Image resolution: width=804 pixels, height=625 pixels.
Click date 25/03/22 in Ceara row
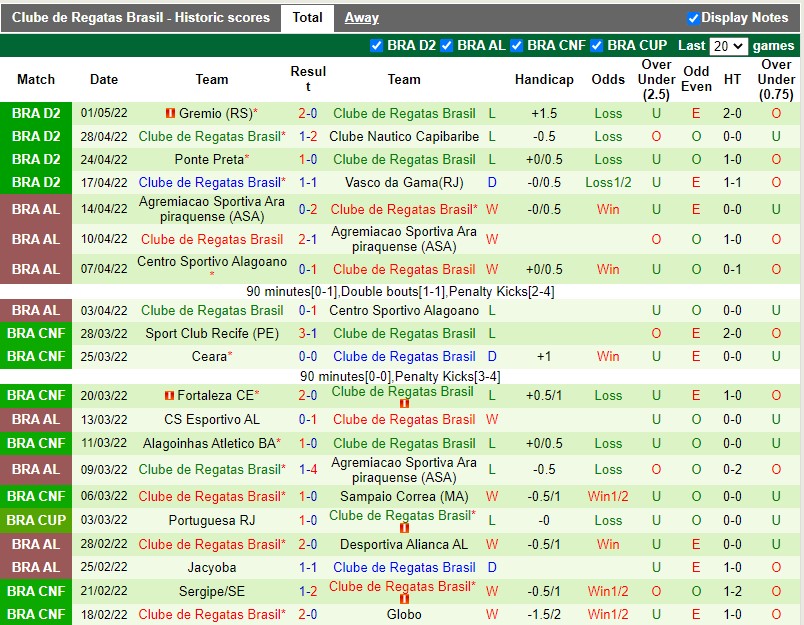coord(104,356)
